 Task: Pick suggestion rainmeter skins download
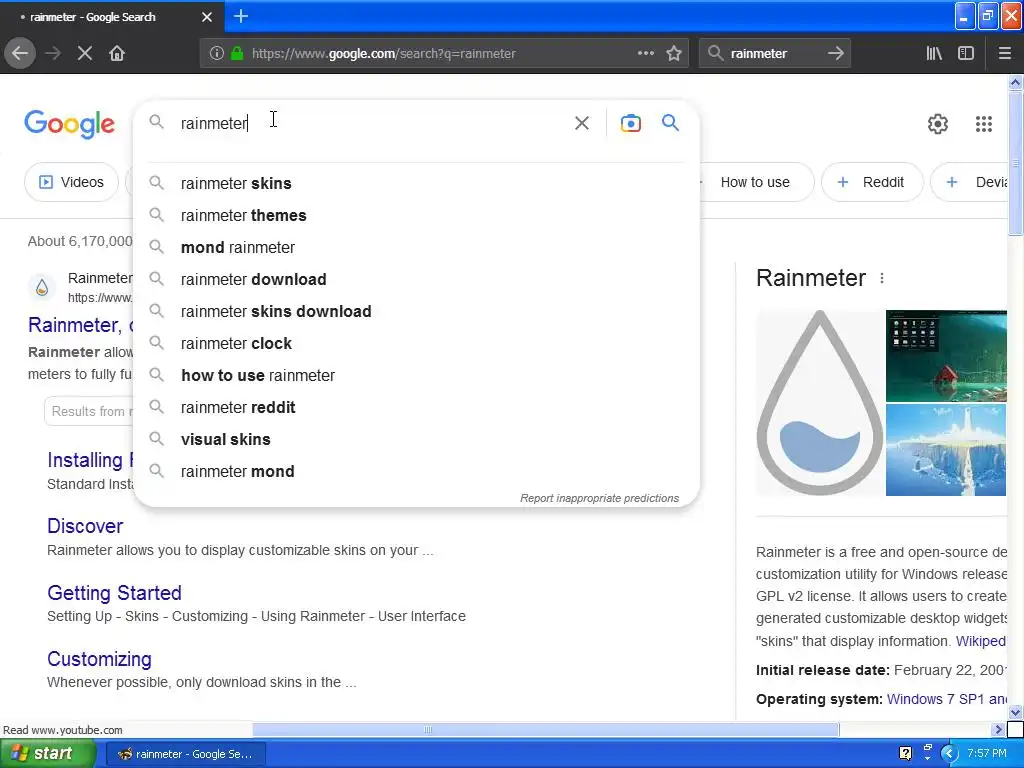416,312
